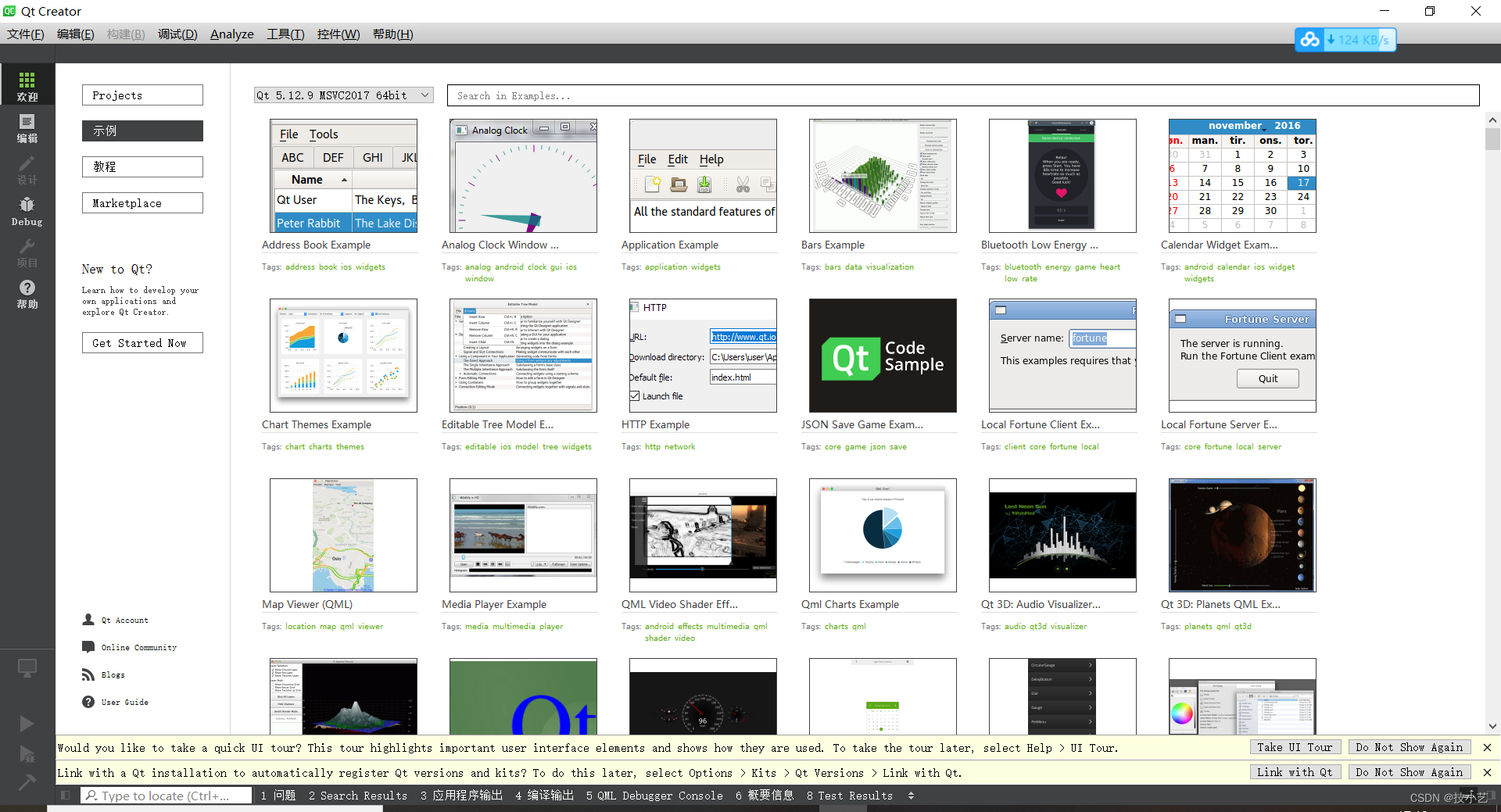
Task: Open the Projects page
Action: coord(142,95)
